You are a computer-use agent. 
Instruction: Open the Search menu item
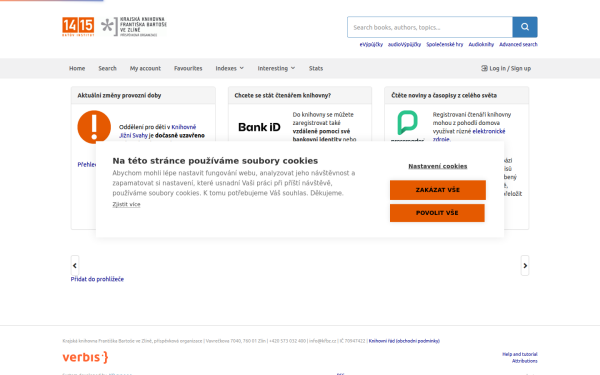tap(107, 68)
